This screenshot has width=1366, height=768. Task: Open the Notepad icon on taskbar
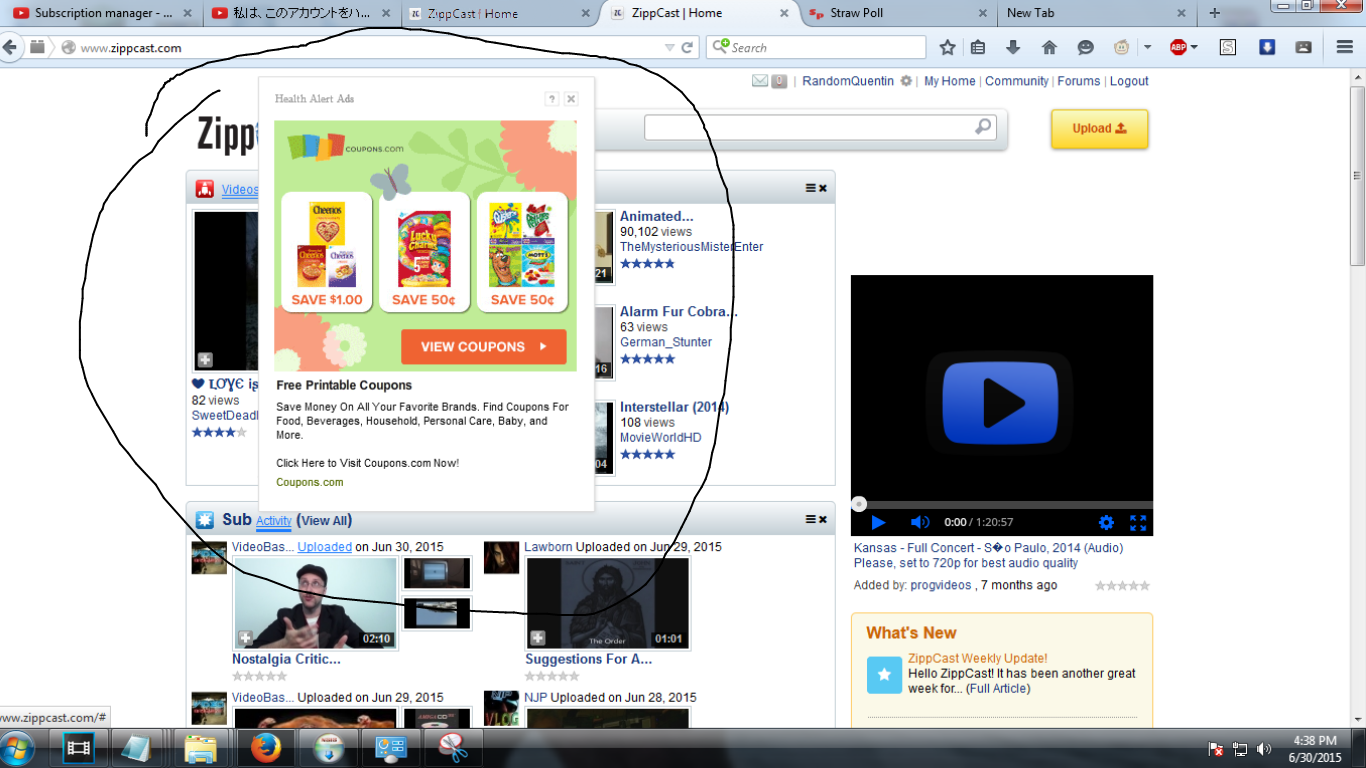[x=135, y=748]
